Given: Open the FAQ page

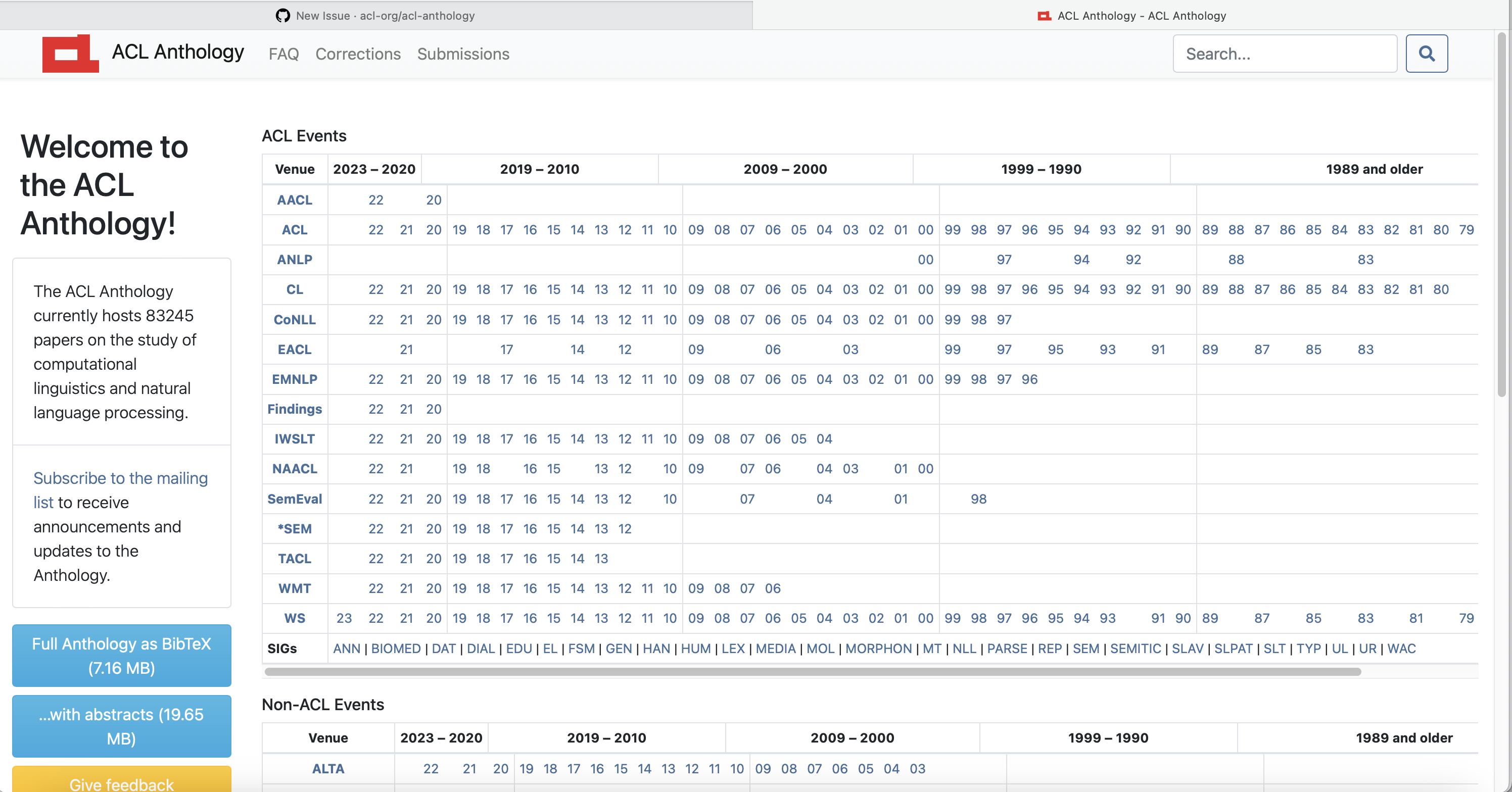Looking at the screenshot, I should 283,54.
